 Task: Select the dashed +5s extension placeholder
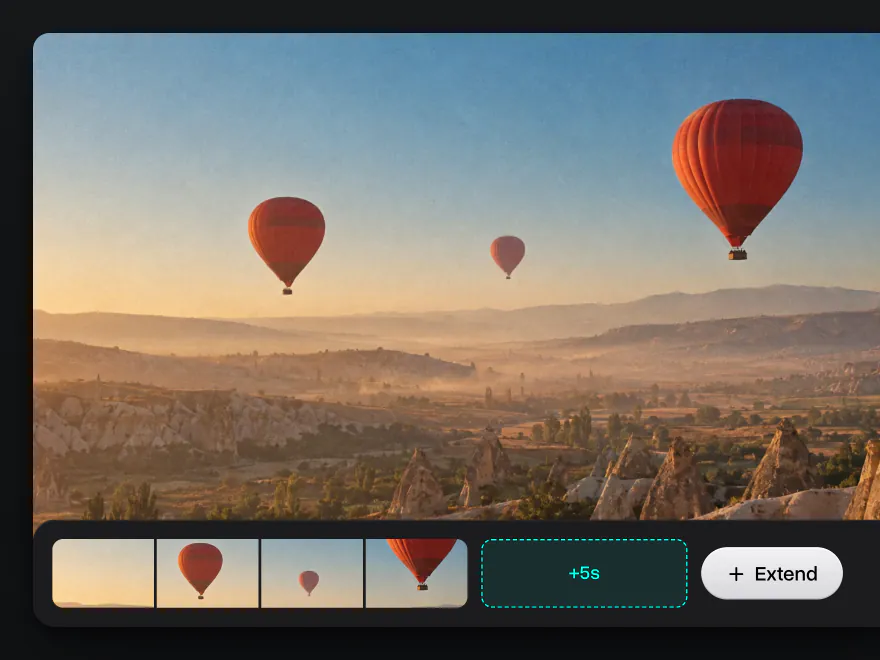584,573
